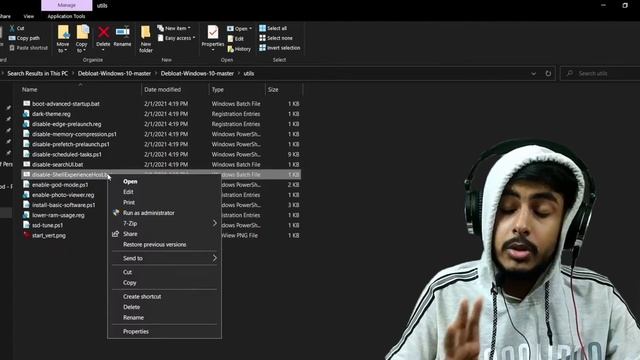The height and width of the screenshot is (360, 640).
Task: Click Select all in ribbon
Action: click(273, 28)
